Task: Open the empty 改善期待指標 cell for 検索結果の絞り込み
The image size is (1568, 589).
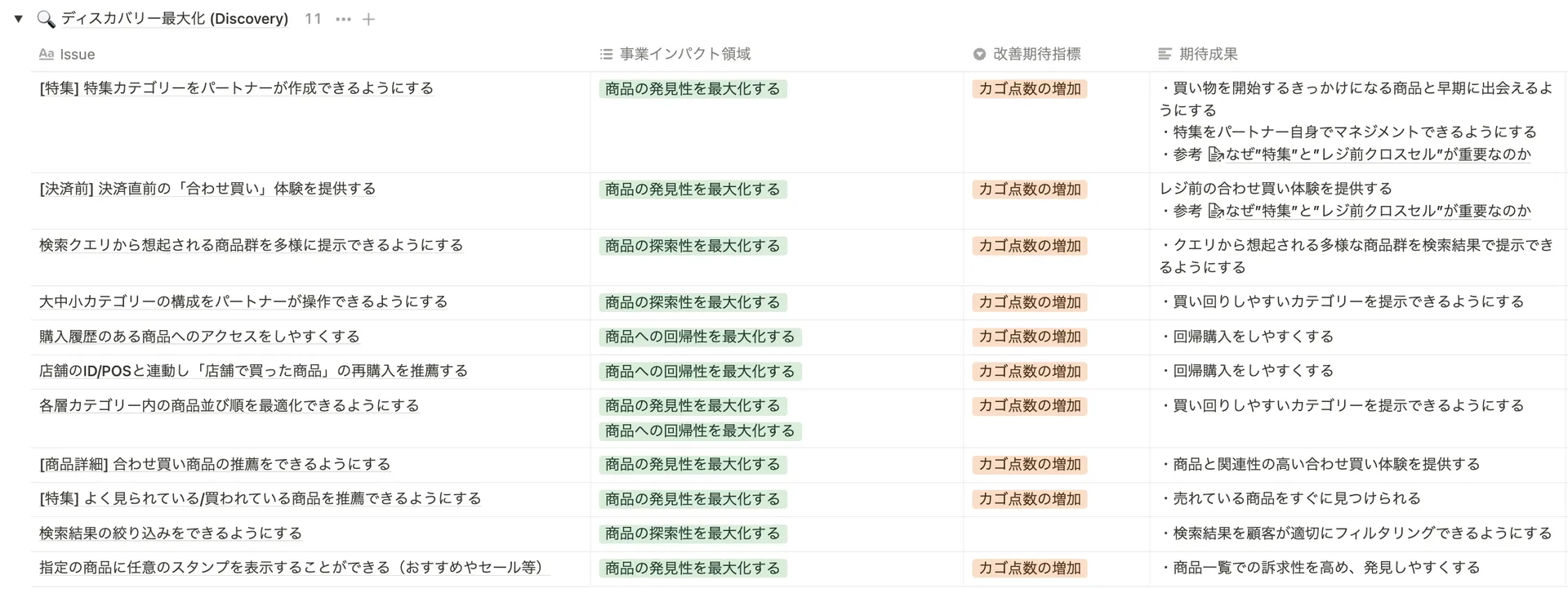Action: coord(1056,533)
